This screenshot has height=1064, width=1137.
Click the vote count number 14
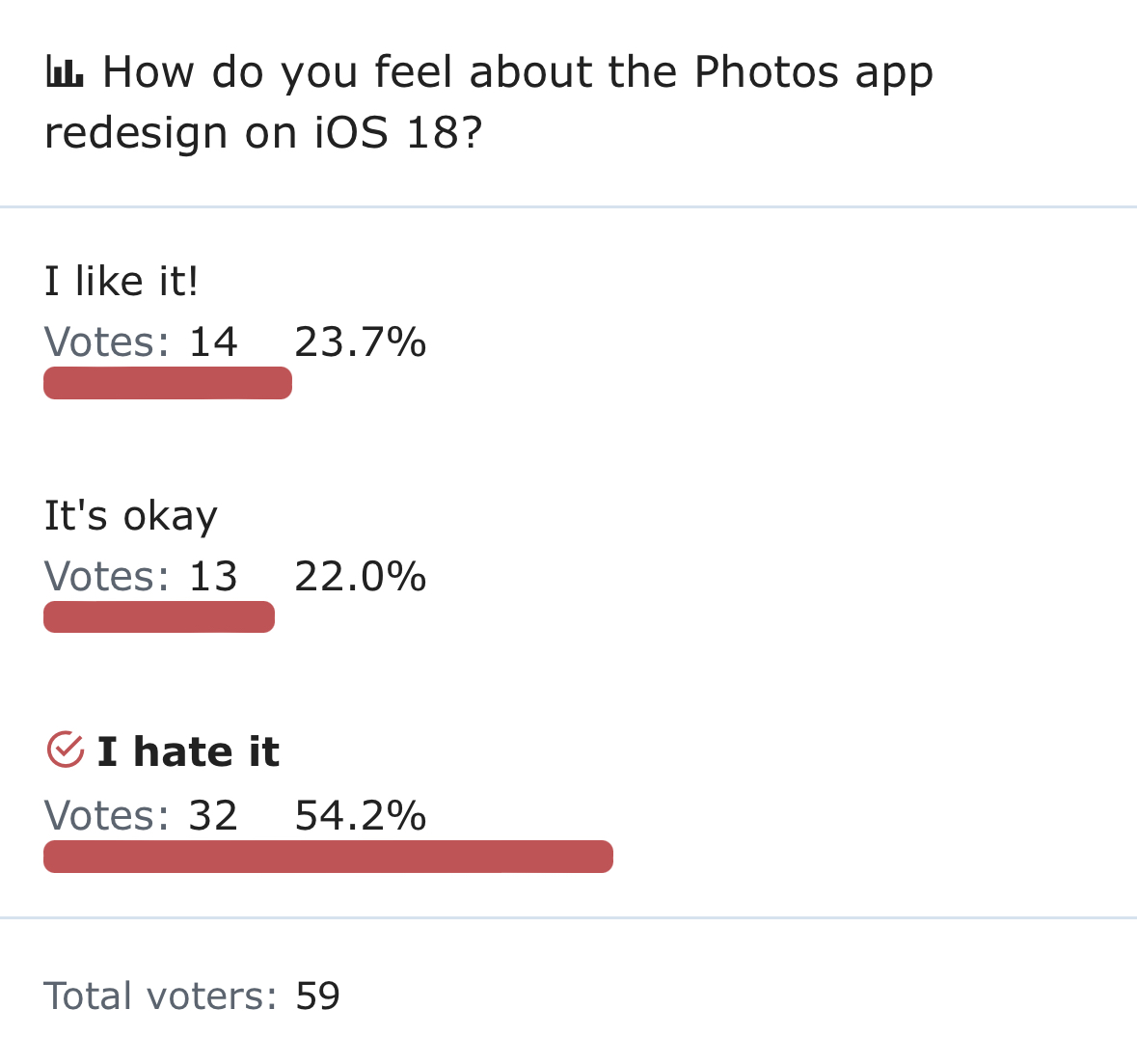[x=213, y=341]
